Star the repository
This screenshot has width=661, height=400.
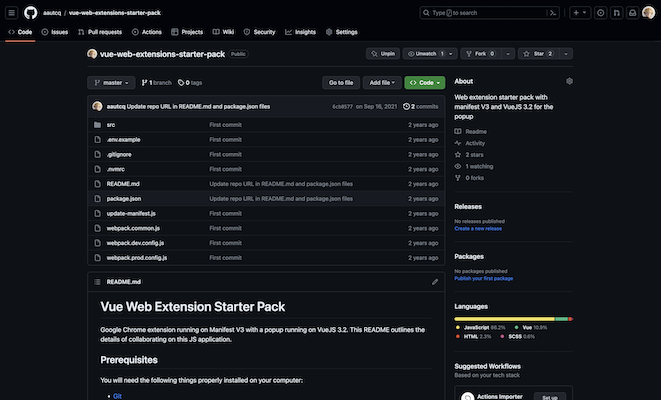[x=538, y=54]
